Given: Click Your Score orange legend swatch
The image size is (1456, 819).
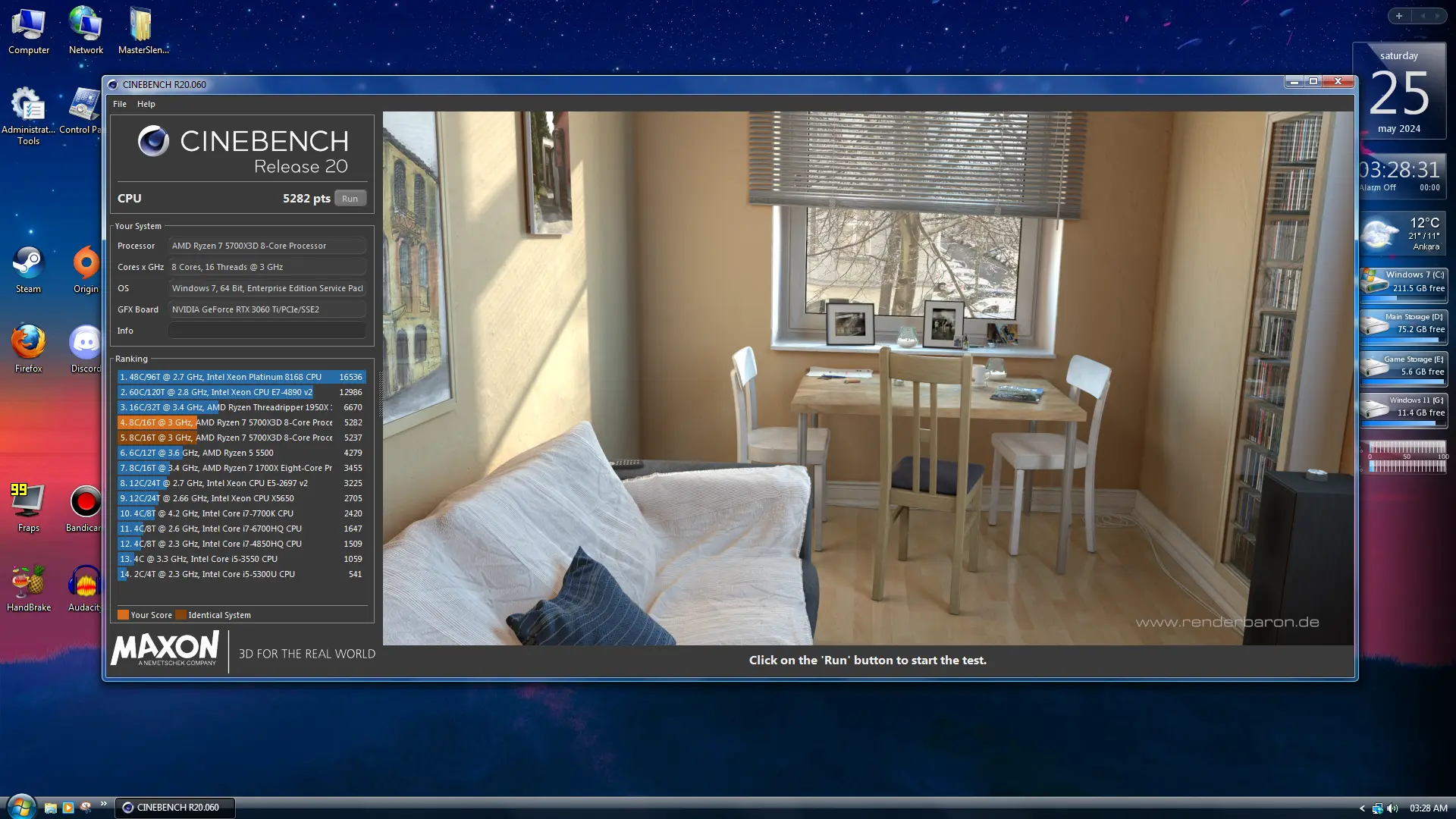Looking at the screenshot, I should pyautogui.click(x=123, y=615).
